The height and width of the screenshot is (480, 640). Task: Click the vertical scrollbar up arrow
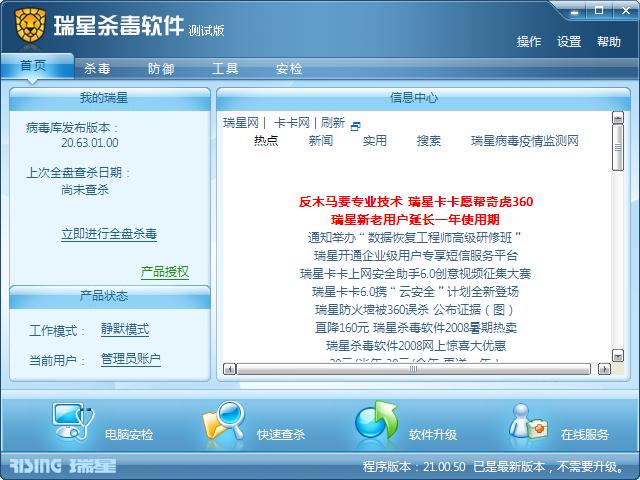click(x=618, y=118)
